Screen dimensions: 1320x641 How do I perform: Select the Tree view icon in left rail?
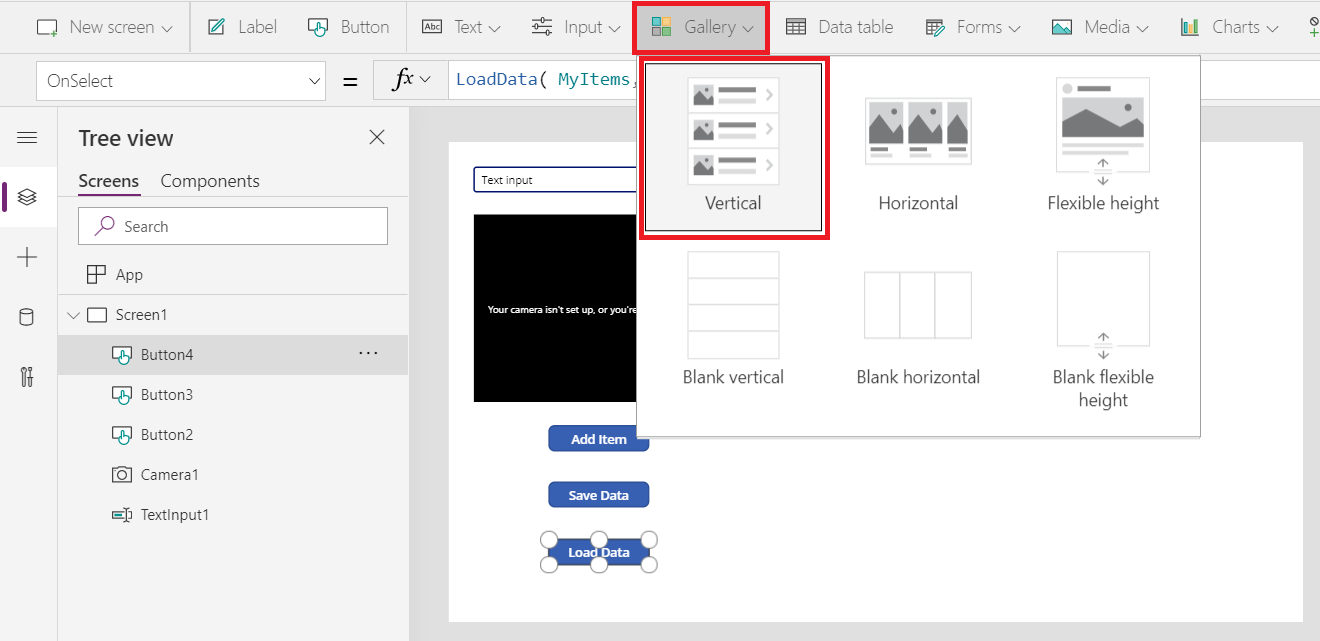[x=27, y=197]
